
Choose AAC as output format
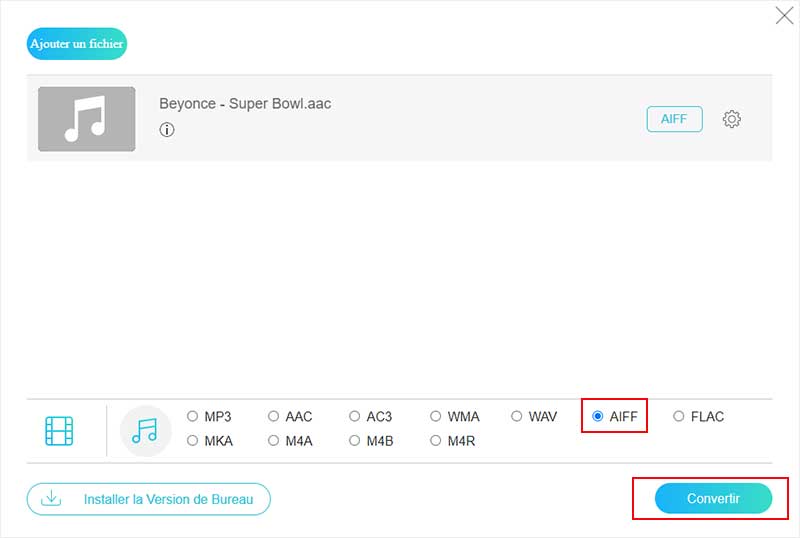(274, 416)
